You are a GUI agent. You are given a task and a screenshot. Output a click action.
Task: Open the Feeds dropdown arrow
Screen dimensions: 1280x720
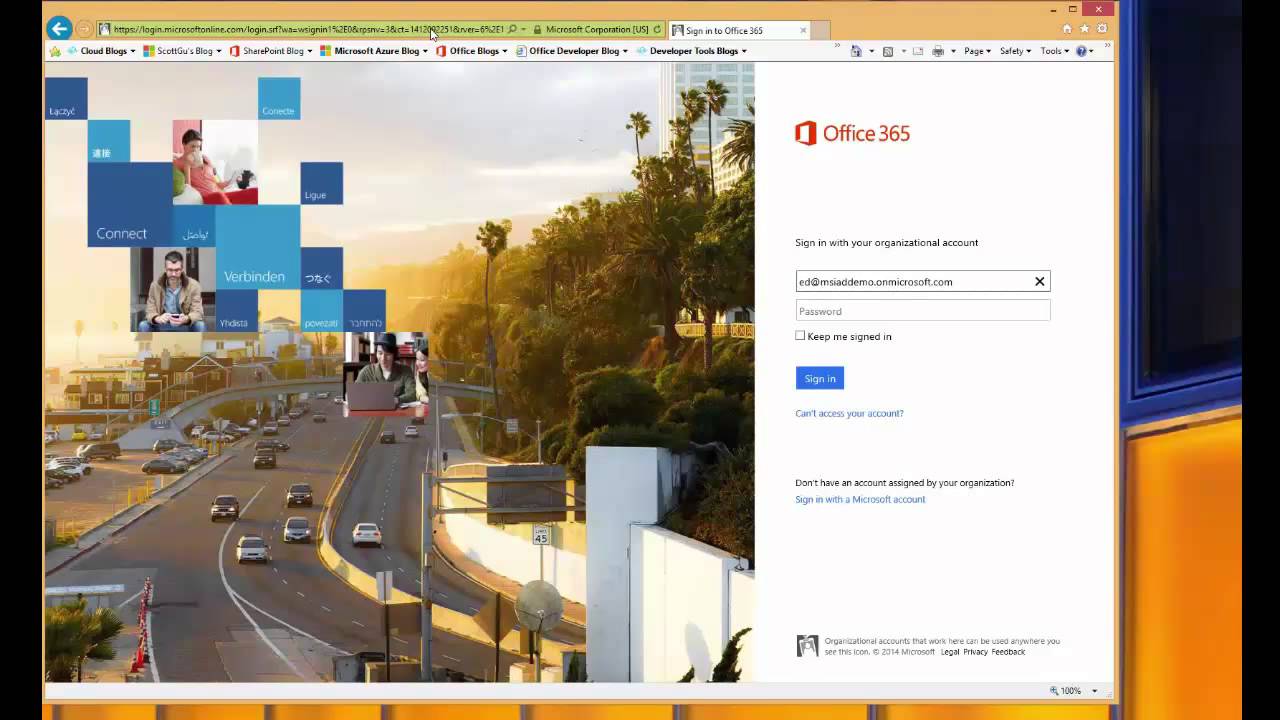(x=904, y=51)
